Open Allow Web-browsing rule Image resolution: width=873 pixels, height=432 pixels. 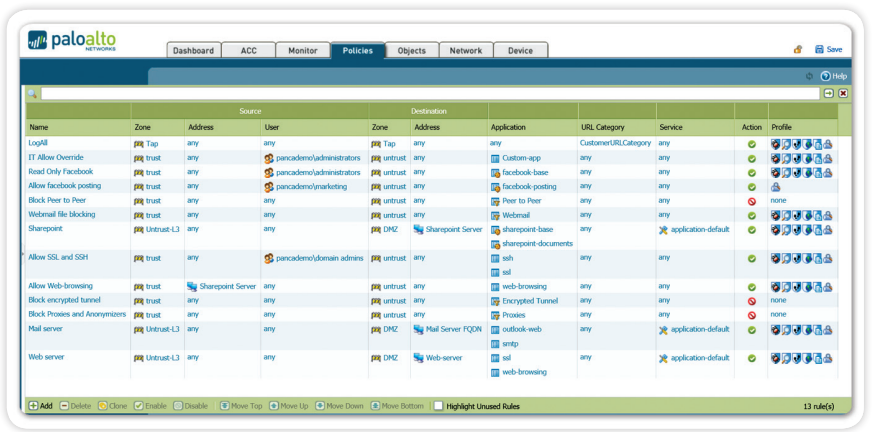(x=61, y=286)
